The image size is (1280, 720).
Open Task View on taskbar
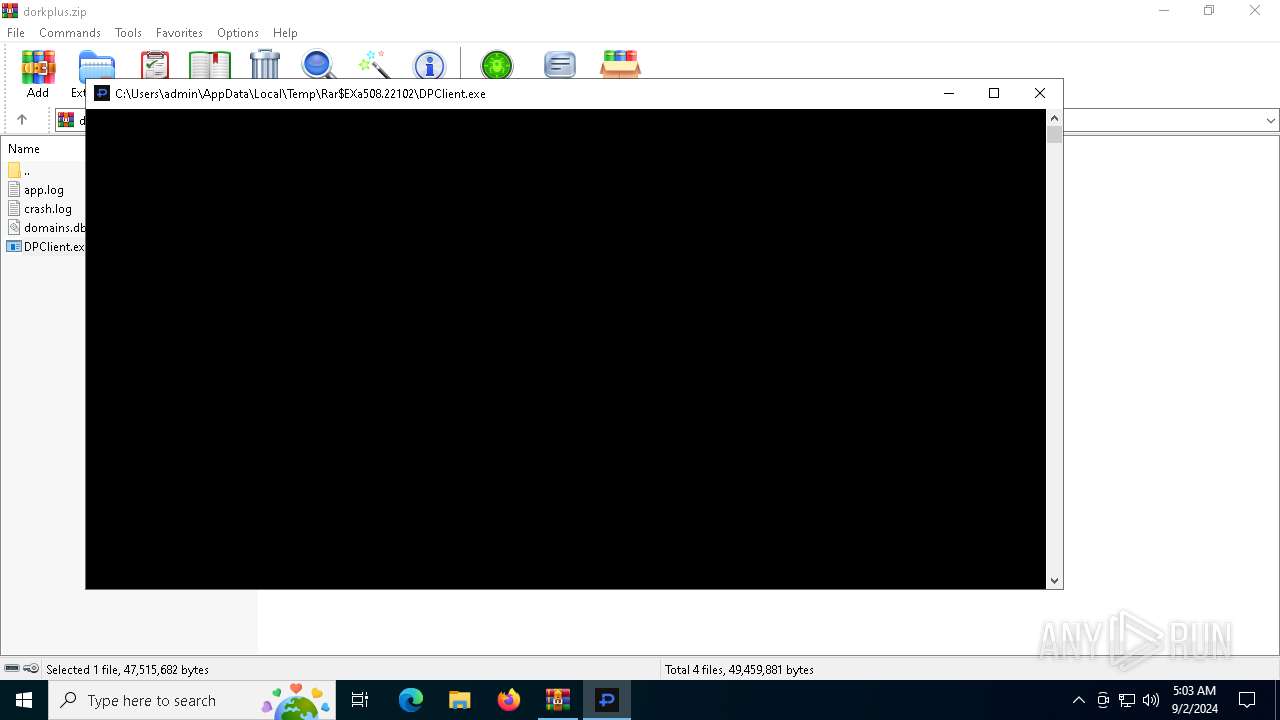360,700
